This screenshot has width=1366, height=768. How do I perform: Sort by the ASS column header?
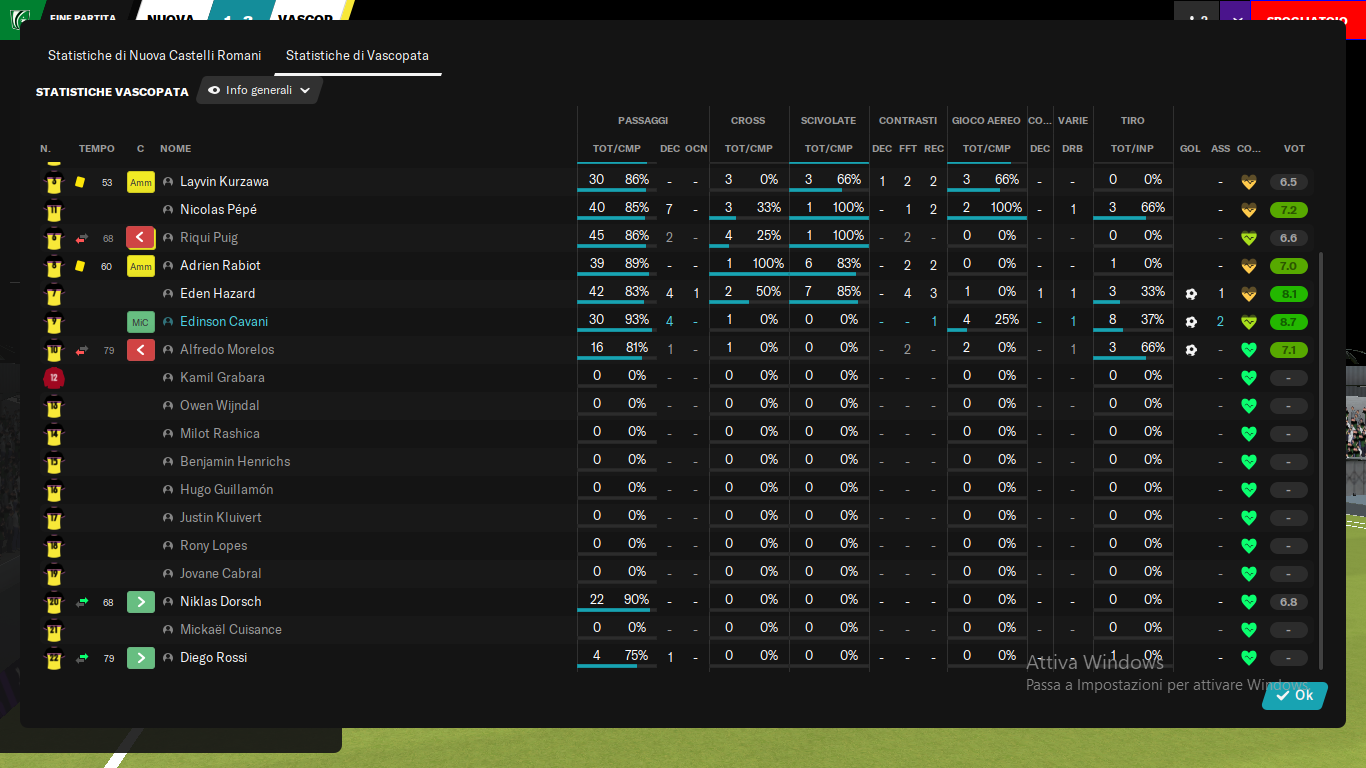tap(1221, 149)
